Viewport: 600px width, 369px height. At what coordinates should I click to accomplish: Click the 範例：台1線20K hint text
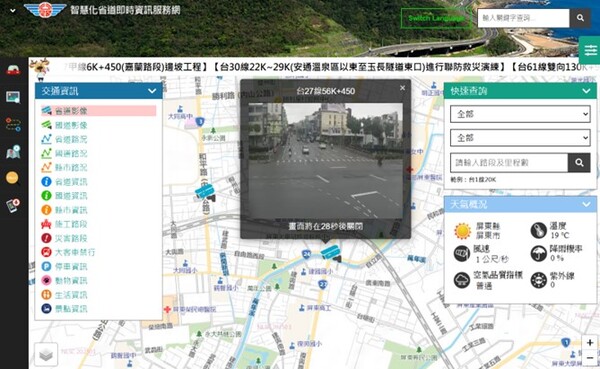[x=473, y=180]
